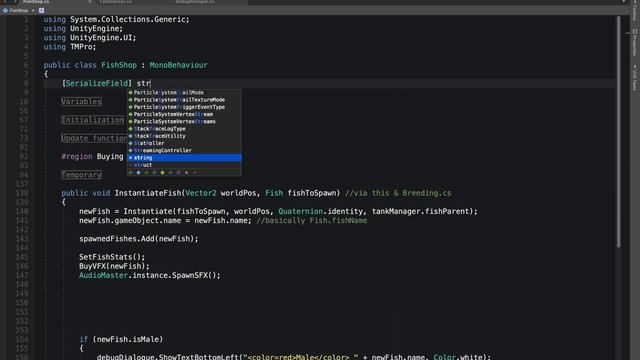Select ParticleSystemTrailMode at top of list

[x=184, y=93]
